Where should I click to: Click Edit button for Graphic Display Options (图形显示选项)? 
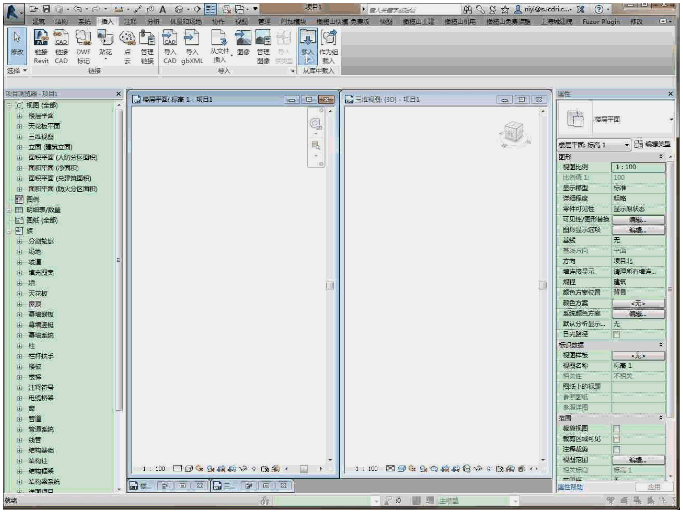click(638, 230)
